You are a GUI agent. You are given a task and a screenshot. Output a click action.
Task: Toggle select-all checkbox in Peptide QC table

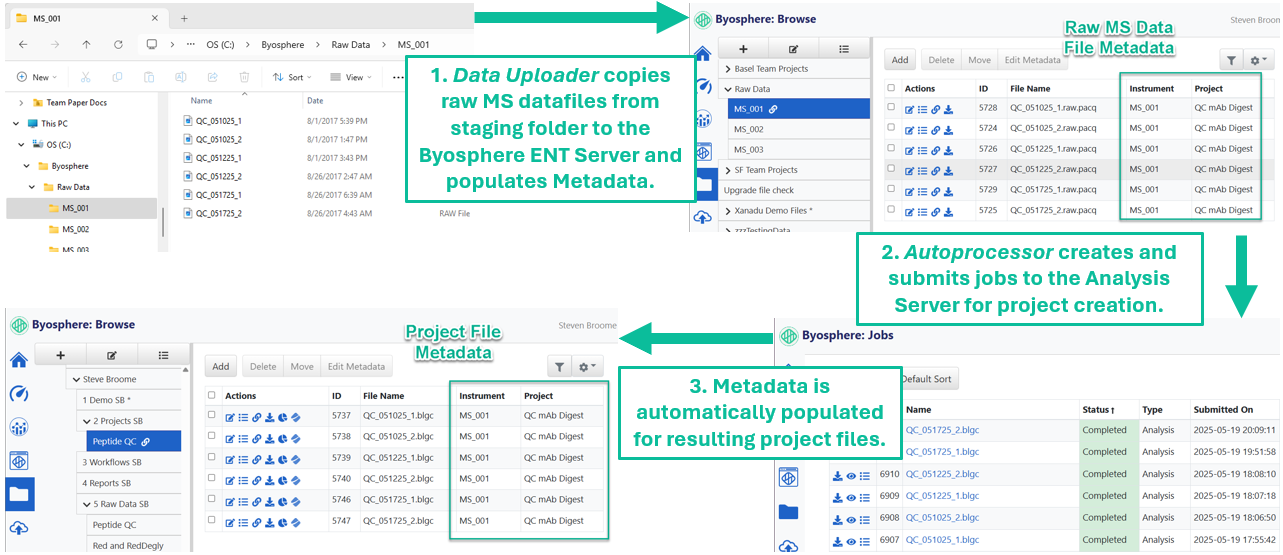(211, 395)
